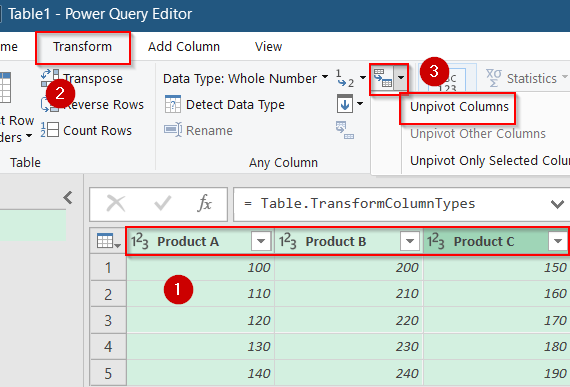
Task: Click the cell with value 150
Action: [x=496, y=267]
